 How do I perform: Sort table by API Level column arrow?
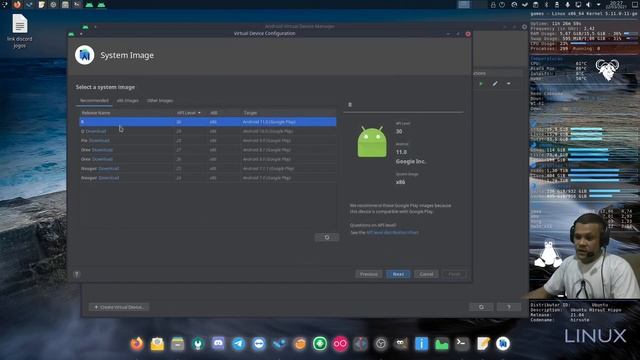199,113
